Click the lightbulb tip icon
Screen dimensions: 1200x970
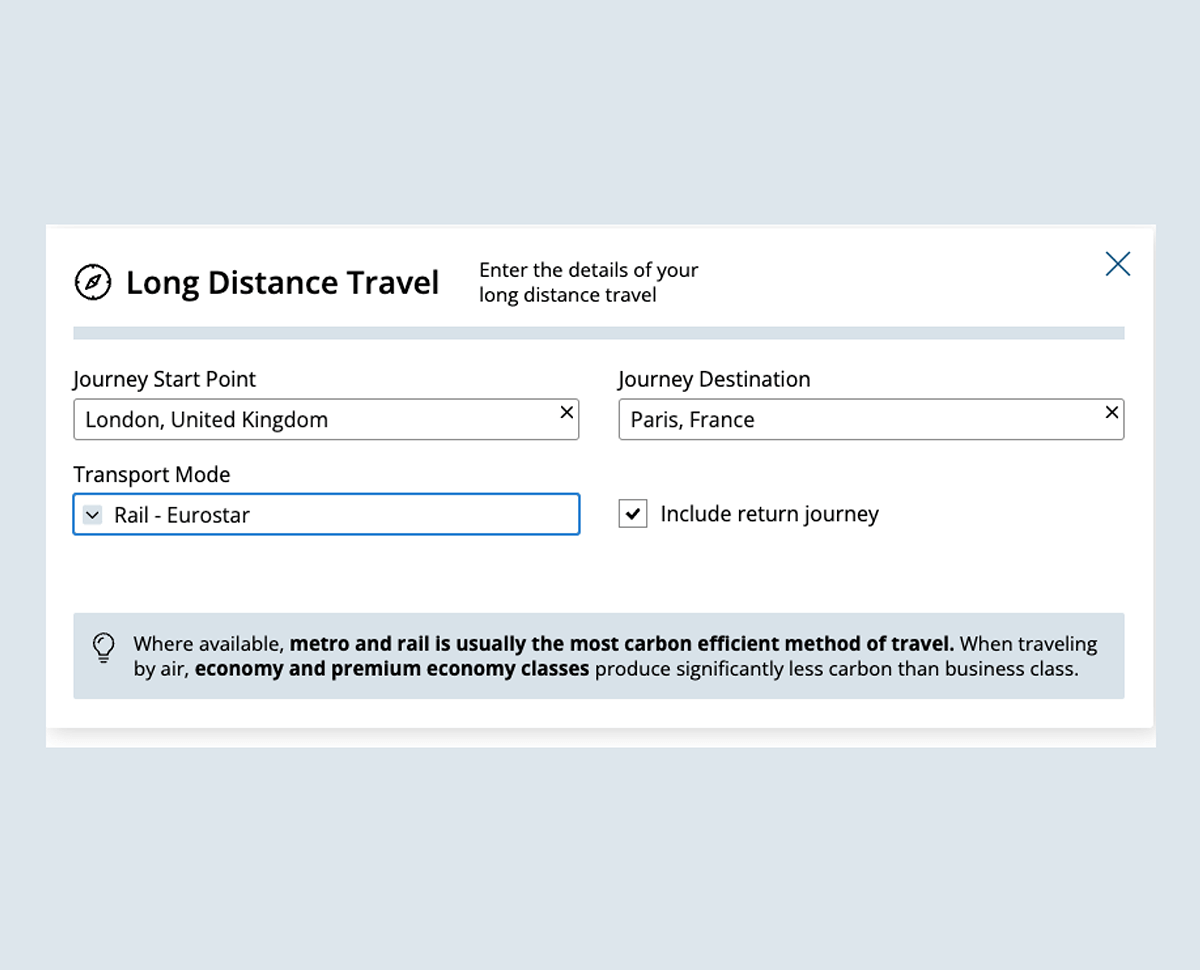coord(104,647)
